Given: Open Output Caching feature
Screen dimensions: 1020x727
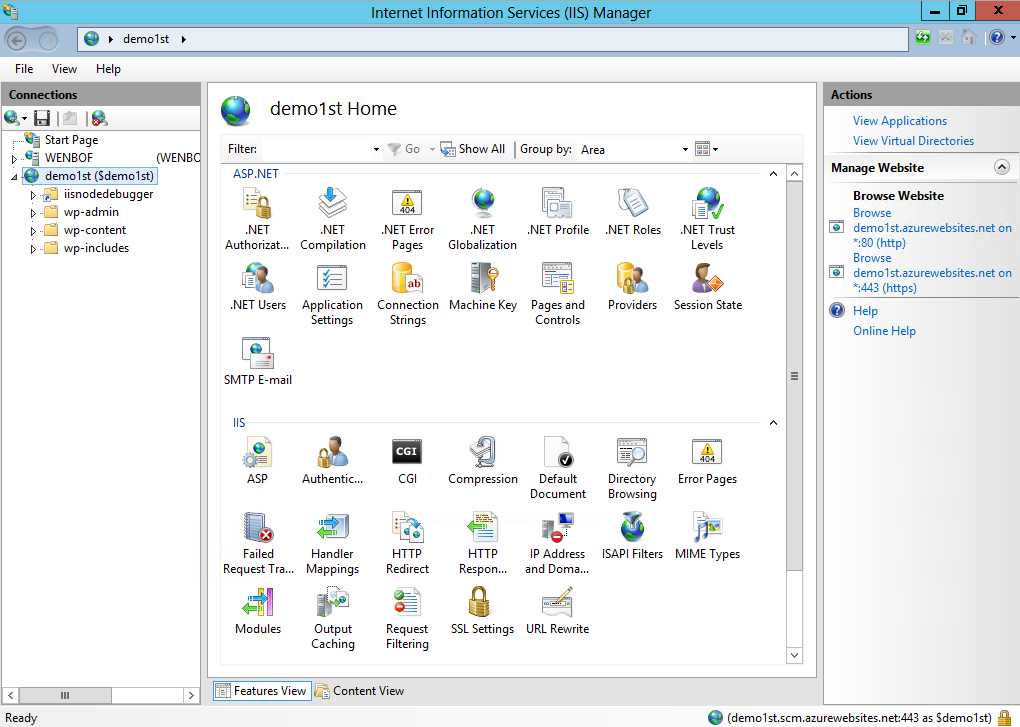Looking at the screenshot, I should [332, 618].
